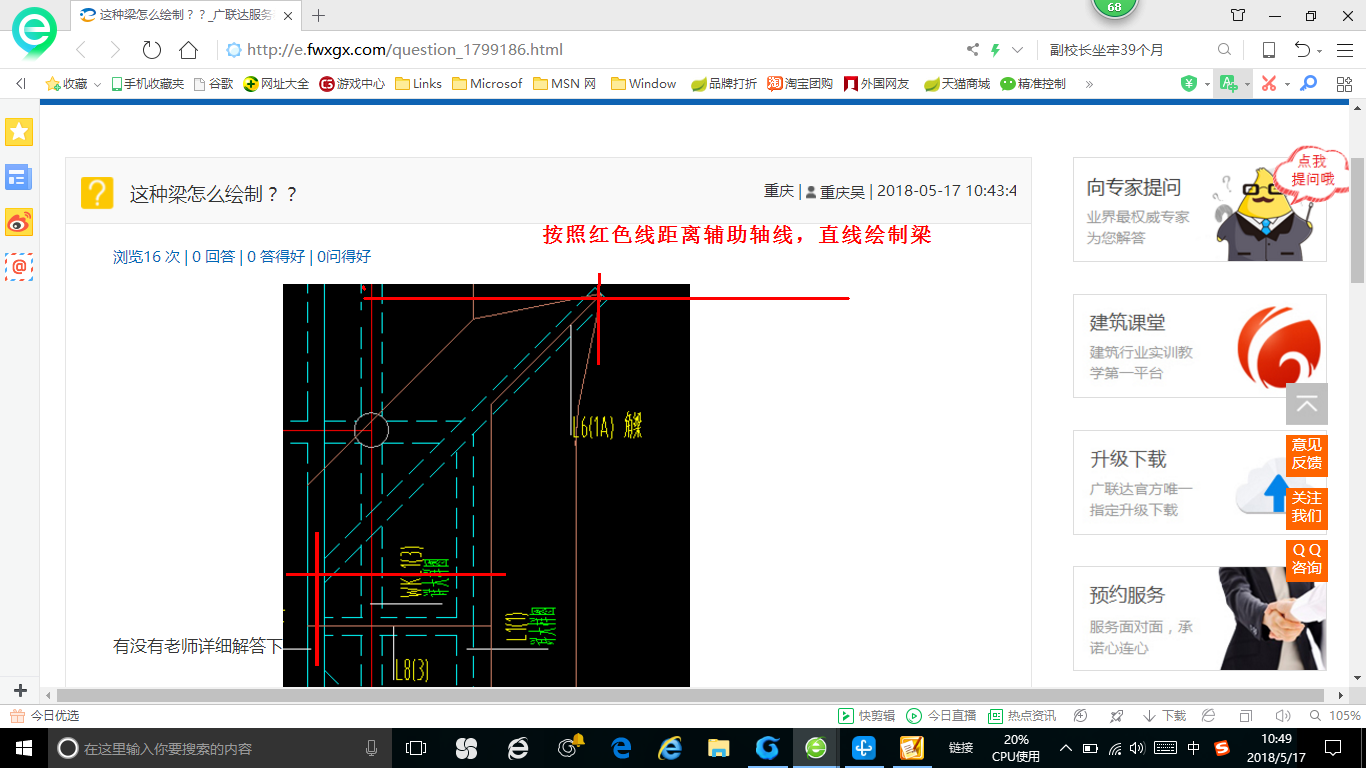Open the mobile phone view icon
Image resolution: width=1366 pixels, height=768 pixels.
coord(1269,50)
